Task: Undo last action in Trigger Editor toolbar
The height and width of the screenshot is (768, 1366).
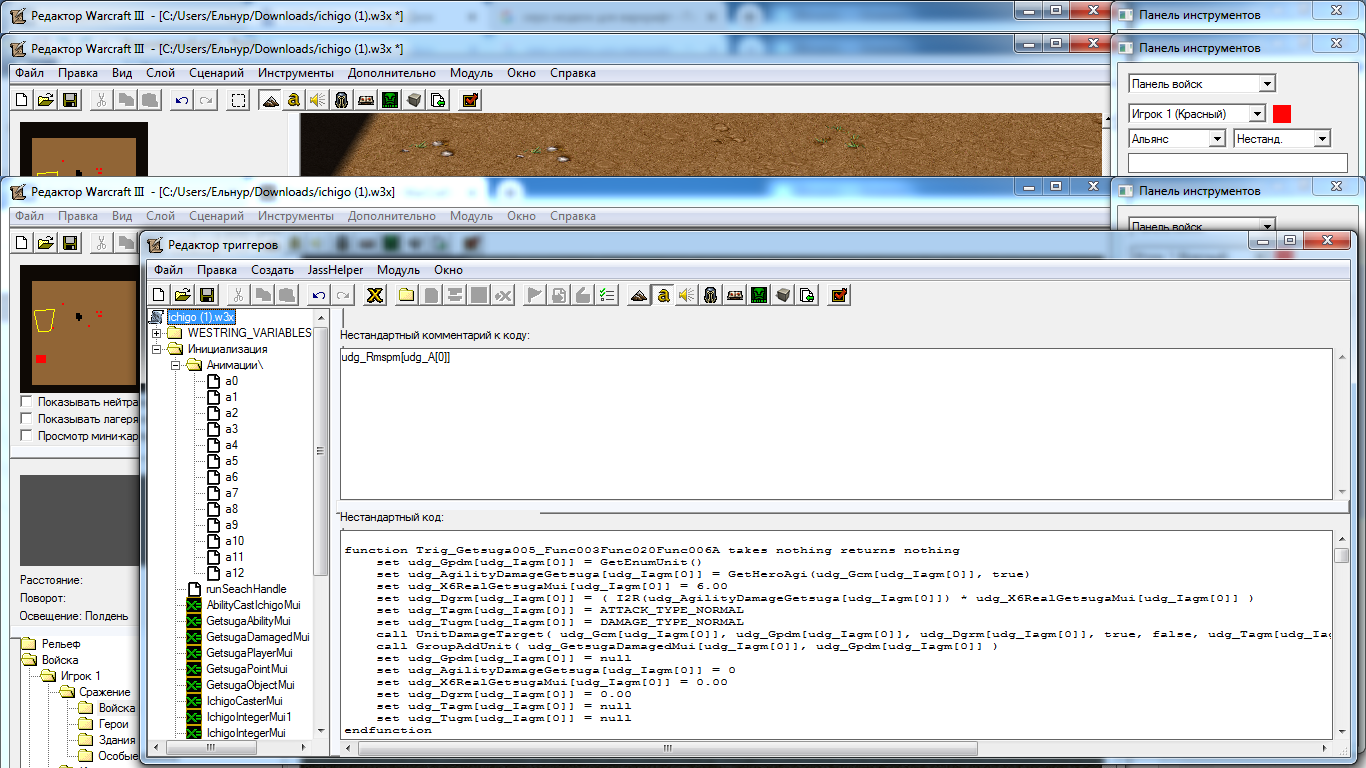Action: (x=319, y=295)
